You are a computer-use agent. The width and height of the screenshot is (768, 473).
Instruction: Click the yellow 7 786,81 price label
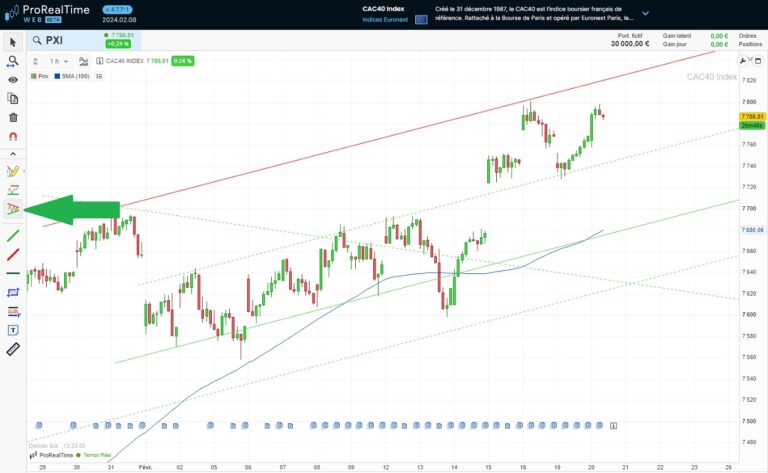pos(752,117)
